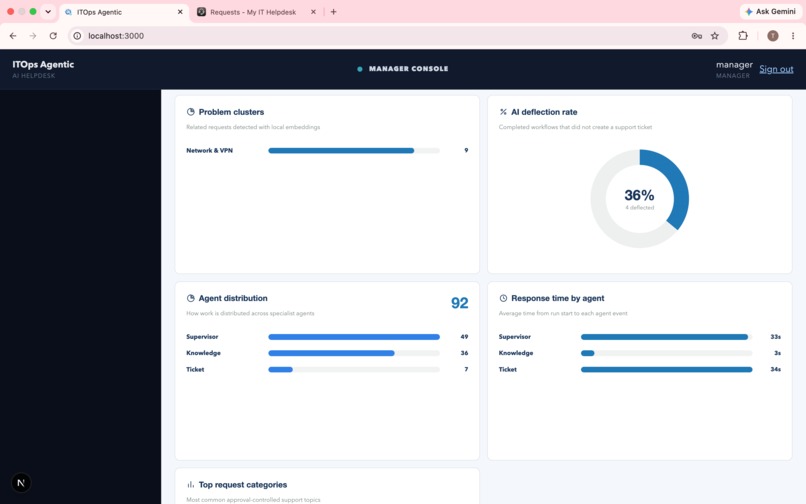Click the Sign out link

pos(776,69)
